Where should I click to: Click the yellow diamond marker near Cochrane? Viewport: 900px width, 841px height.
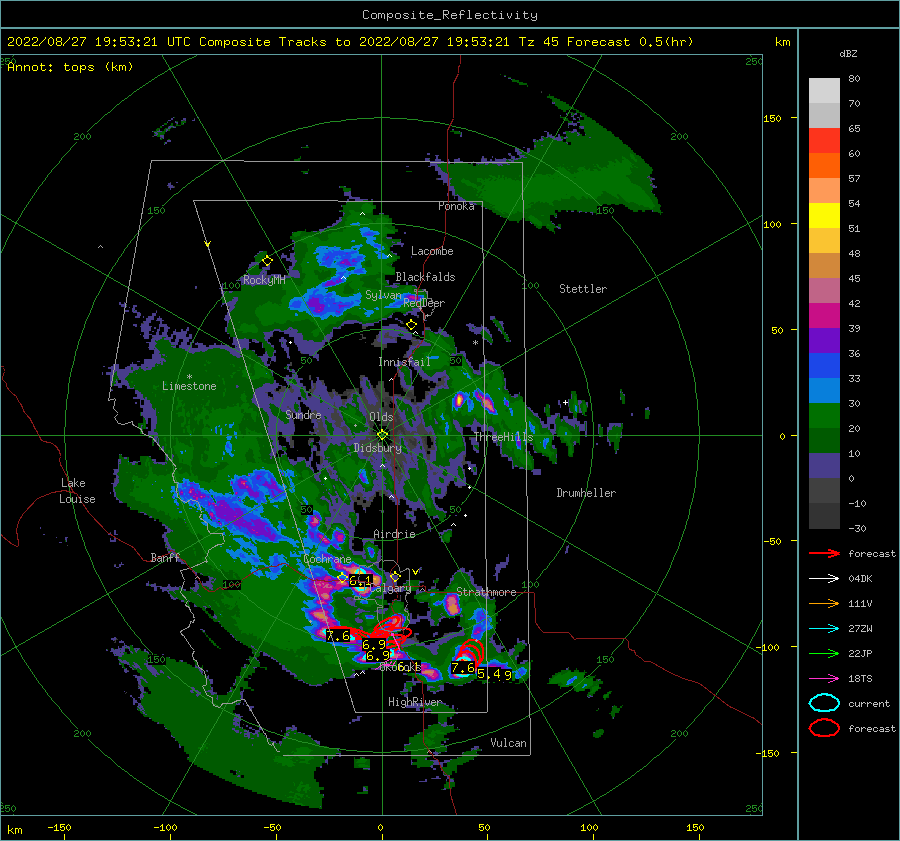(x=342, y=578)
